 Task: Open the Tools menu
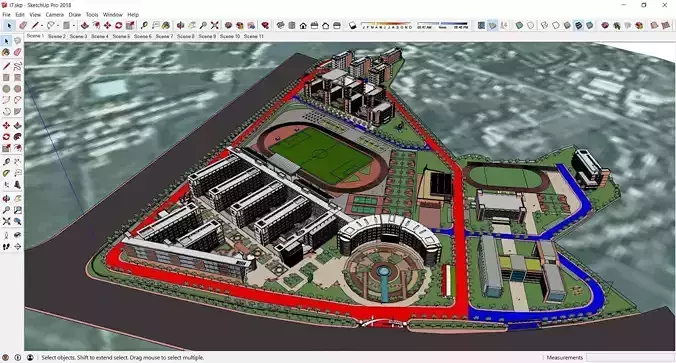(x=92, y=14)
